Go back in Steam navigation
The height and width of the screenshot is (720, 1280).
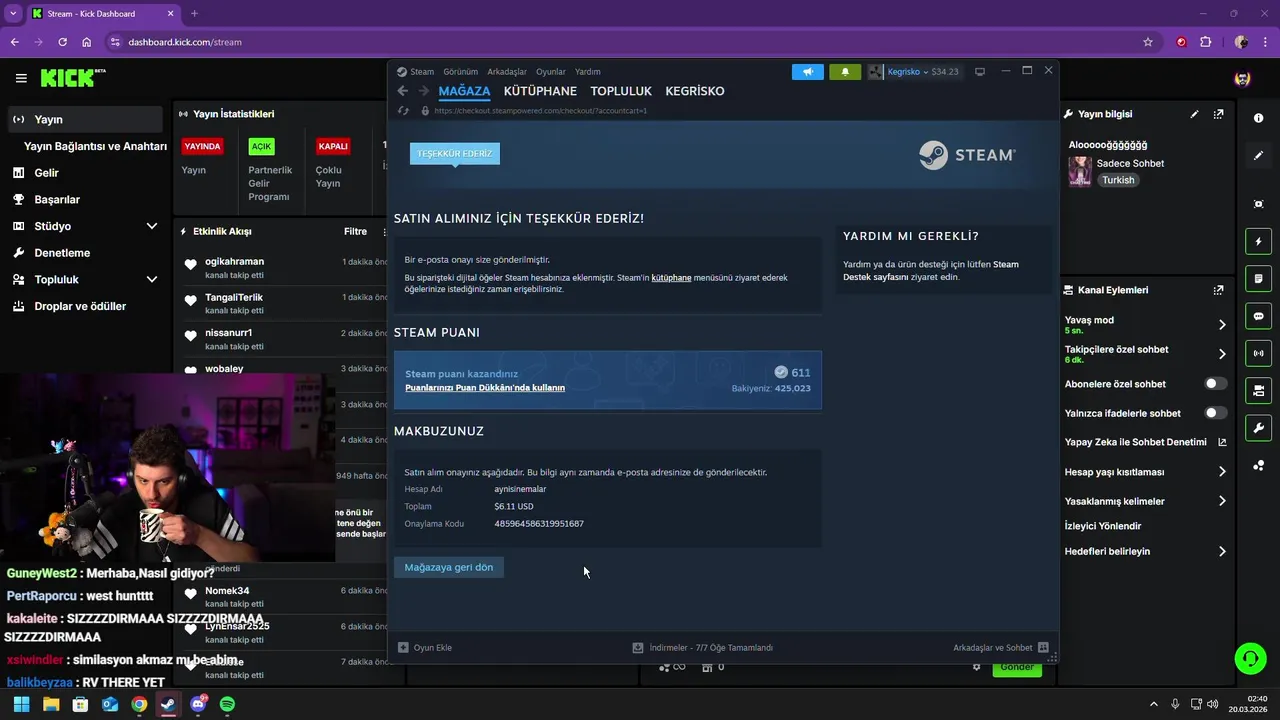[x=403, y=91]
